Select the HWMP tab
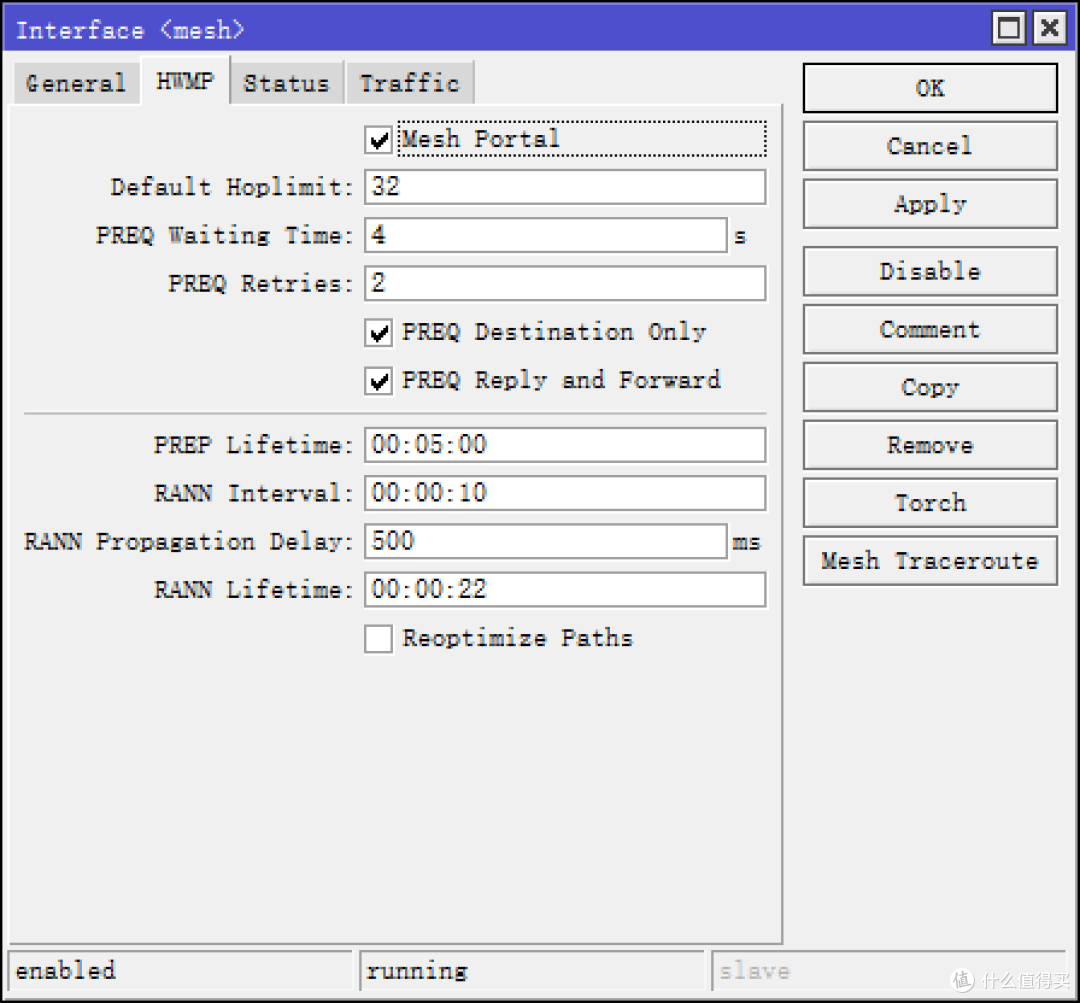The height and width of the screenshot is (1003, 1080). point(185,81)
